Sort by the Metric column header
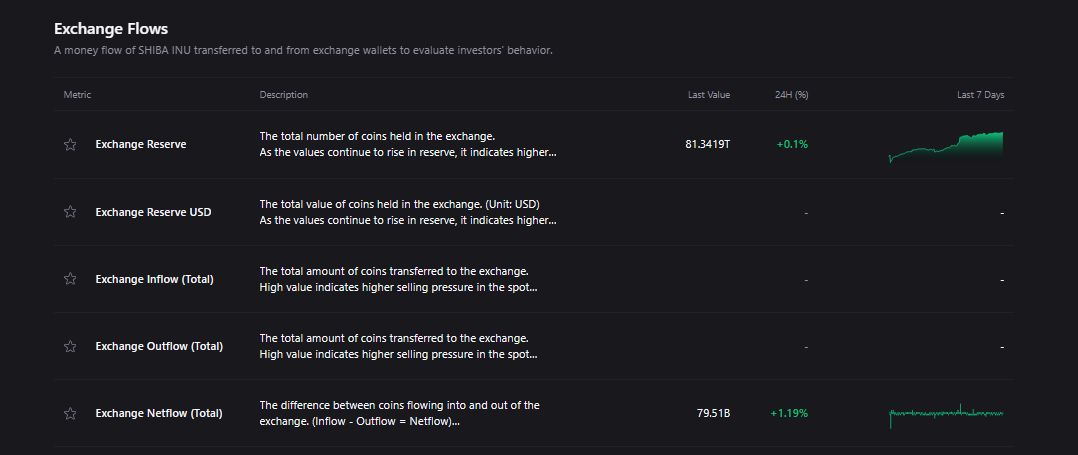The height and width of the screenshot is (455, 1078). [x=78, y=95]
